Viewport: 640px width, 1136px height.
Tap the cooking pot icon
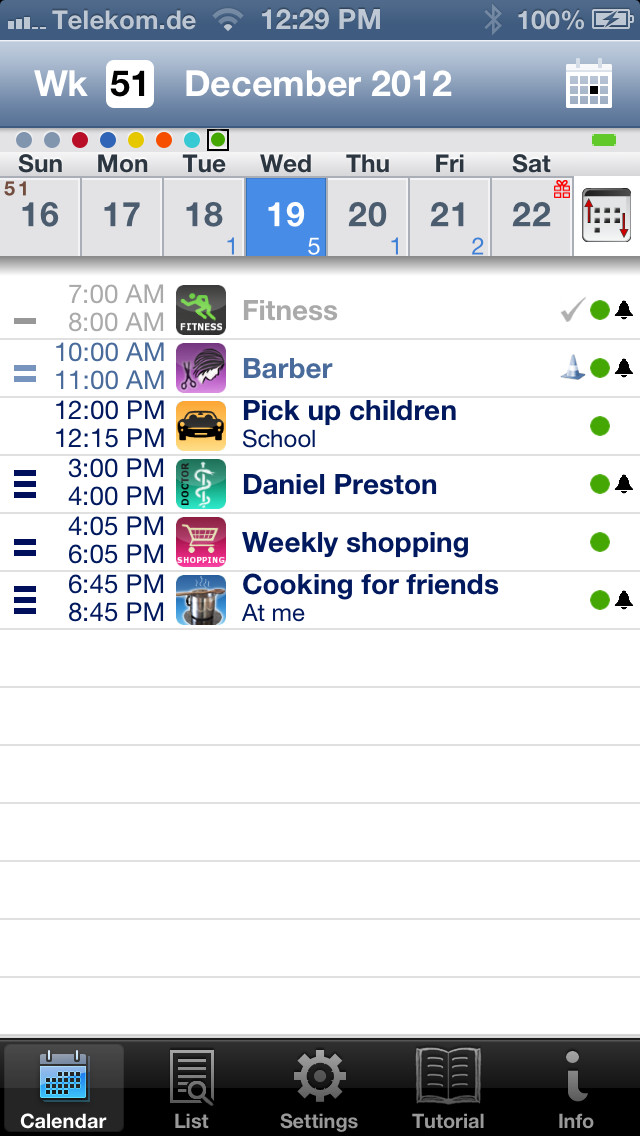click(201, 600)
